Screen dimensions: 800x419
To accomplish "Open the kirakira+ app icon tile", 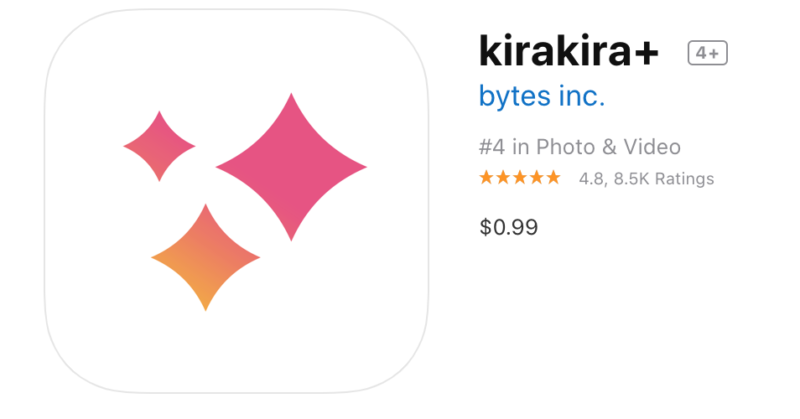I will pyautogui.click(x=237, y=201).
